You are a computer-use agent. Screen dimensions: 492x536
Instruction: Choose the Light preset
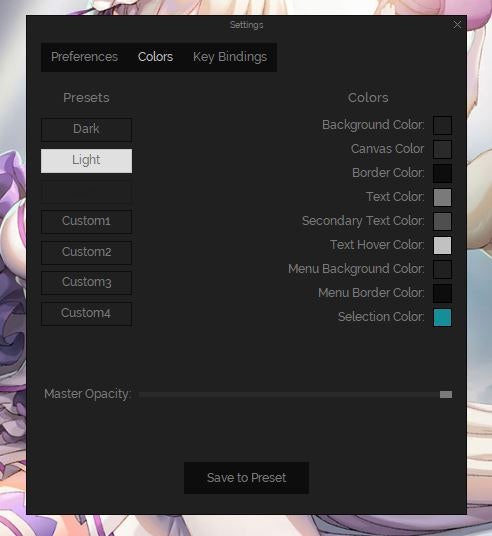coord(87,161)
